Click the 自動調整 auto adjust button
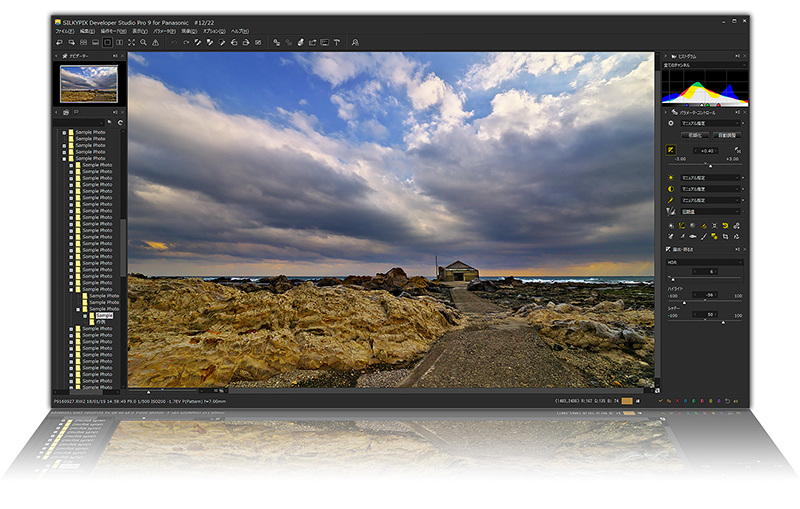Image resolution: width=800 pixels, height=509 pixels. click(x=727, y=136)
